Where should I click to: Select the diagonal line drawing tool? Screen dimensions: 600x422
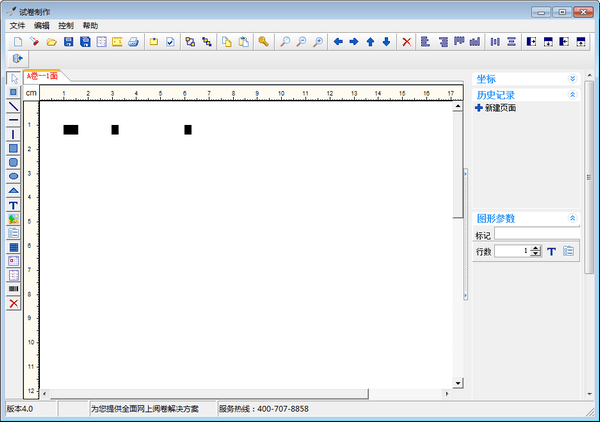[x=13, y=105]
